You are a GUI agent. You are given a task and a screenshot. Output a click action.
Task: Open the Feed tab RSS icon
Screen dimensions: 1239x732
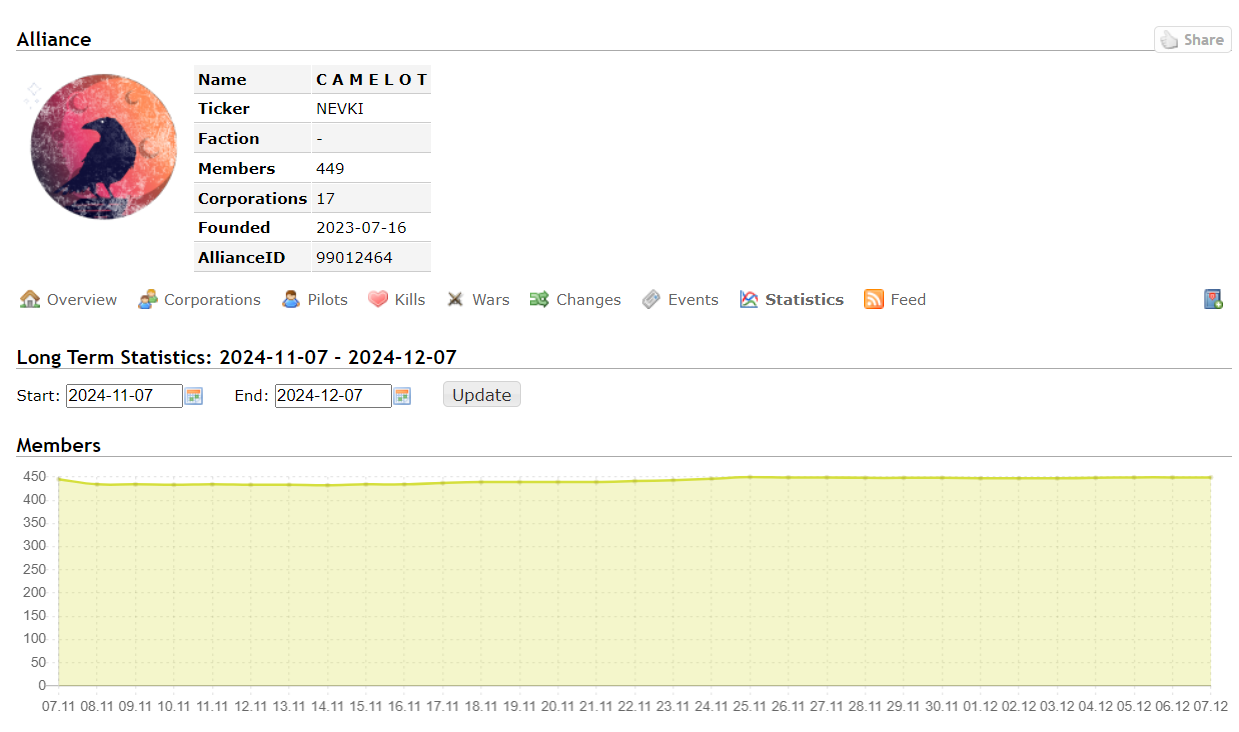click(874, 299)
